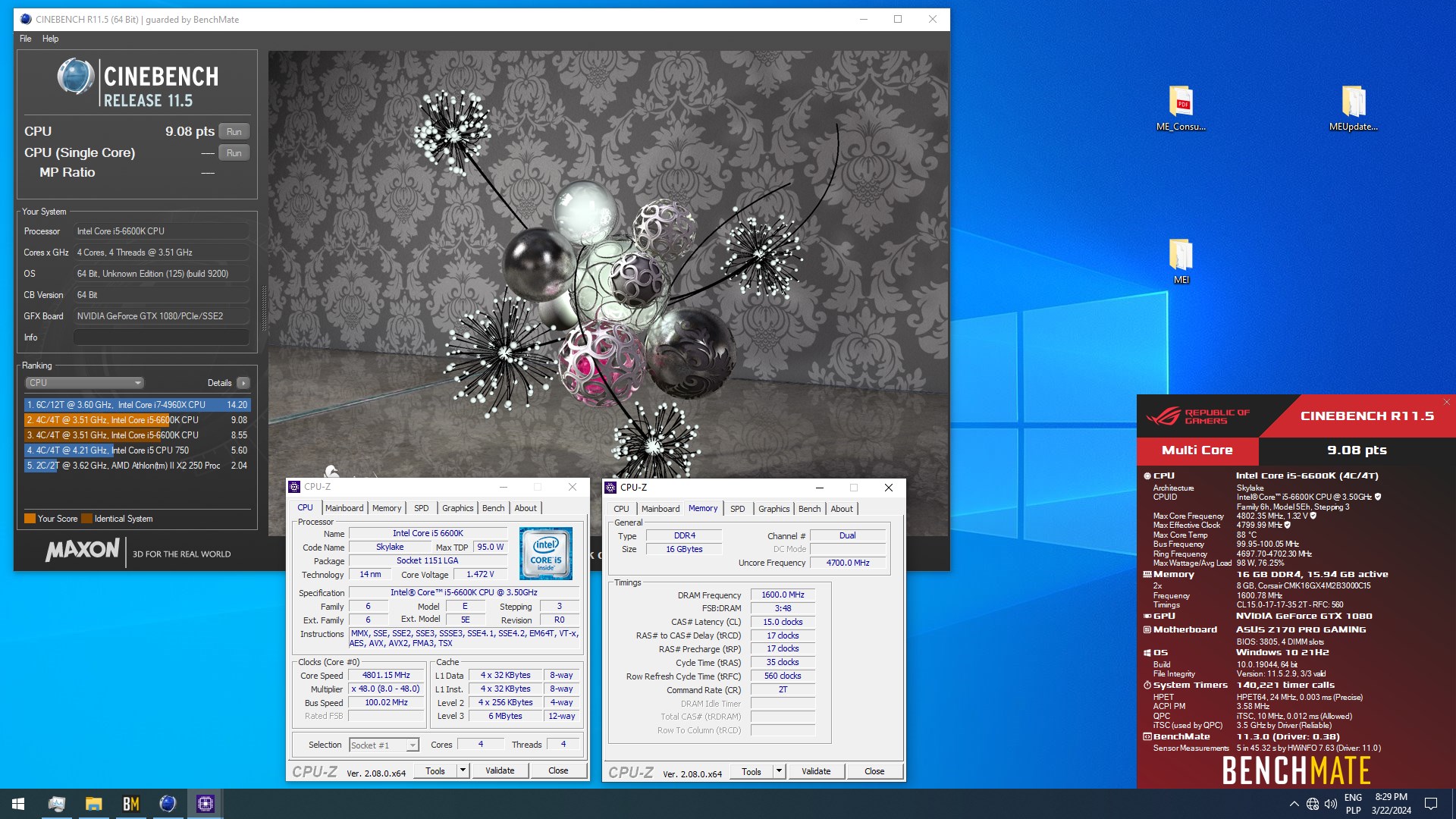Open the ME_Consu PDF folder on desktop

(x=1181, y=108)
